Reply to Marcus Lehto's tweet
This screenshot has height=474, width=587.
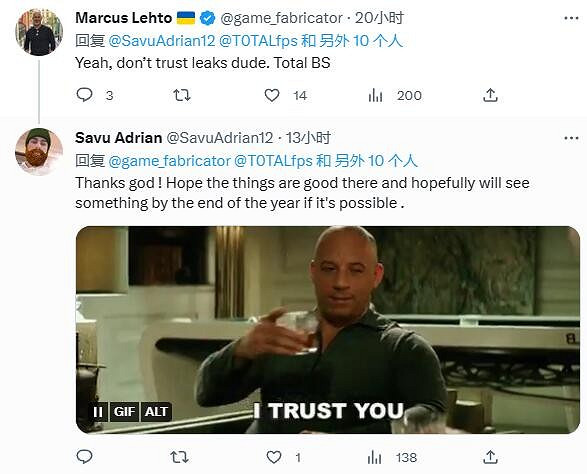(x=84, y=95)
